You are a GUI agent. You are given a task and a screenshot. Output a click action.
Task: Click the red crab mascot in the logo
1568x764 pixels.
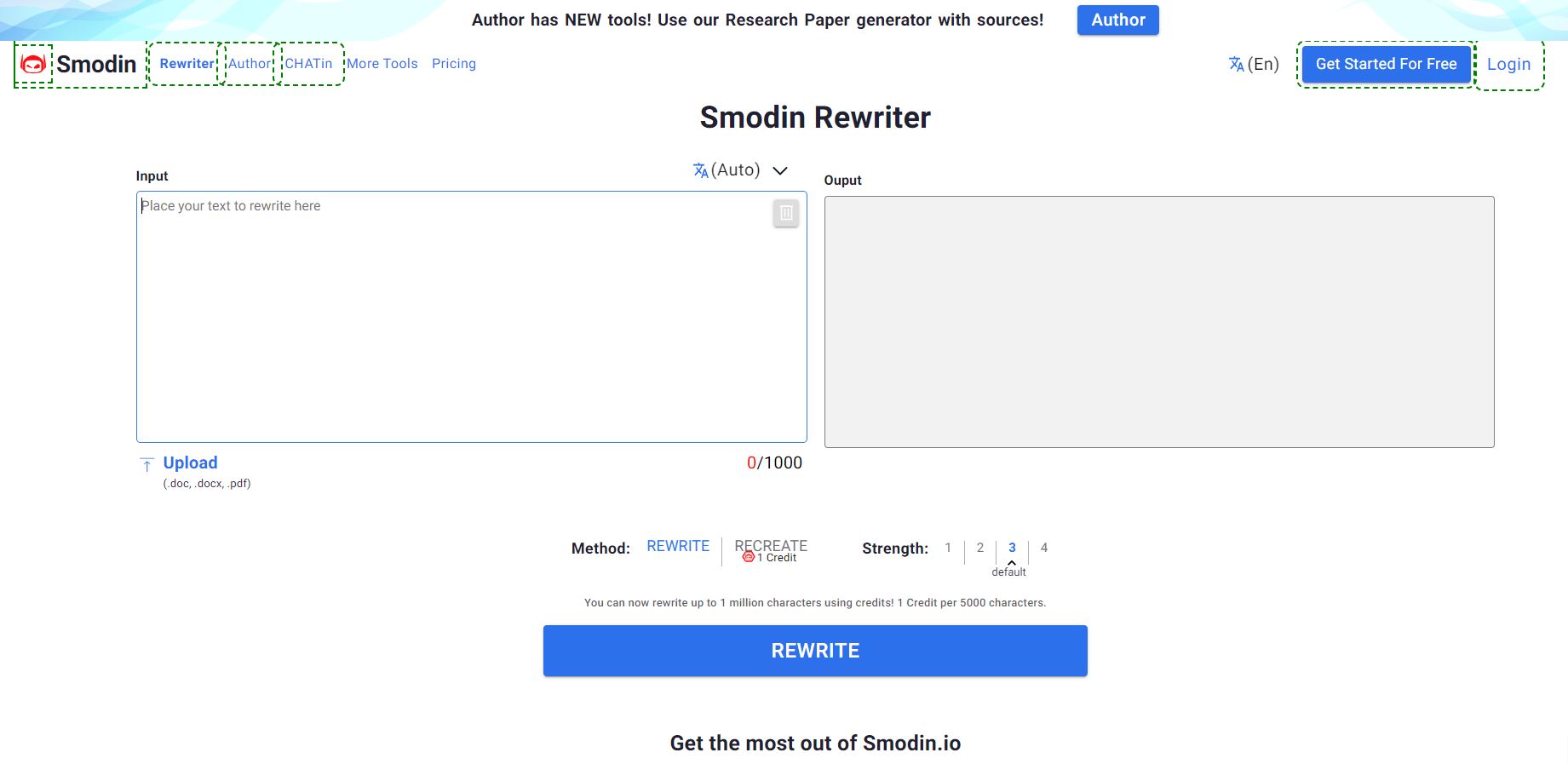pyautogui.click(x=33, y=63)
